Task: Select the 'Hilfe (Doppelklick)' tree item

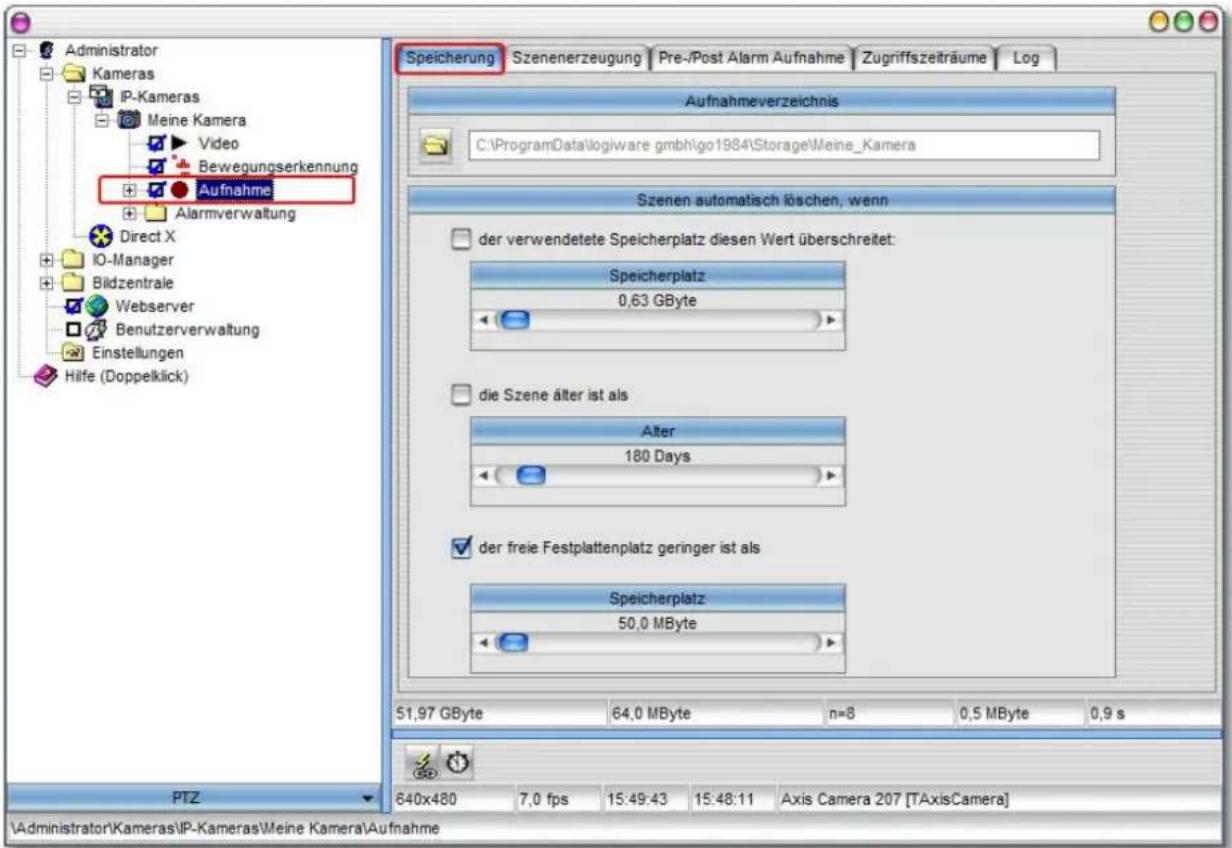Action: (127, 376)
